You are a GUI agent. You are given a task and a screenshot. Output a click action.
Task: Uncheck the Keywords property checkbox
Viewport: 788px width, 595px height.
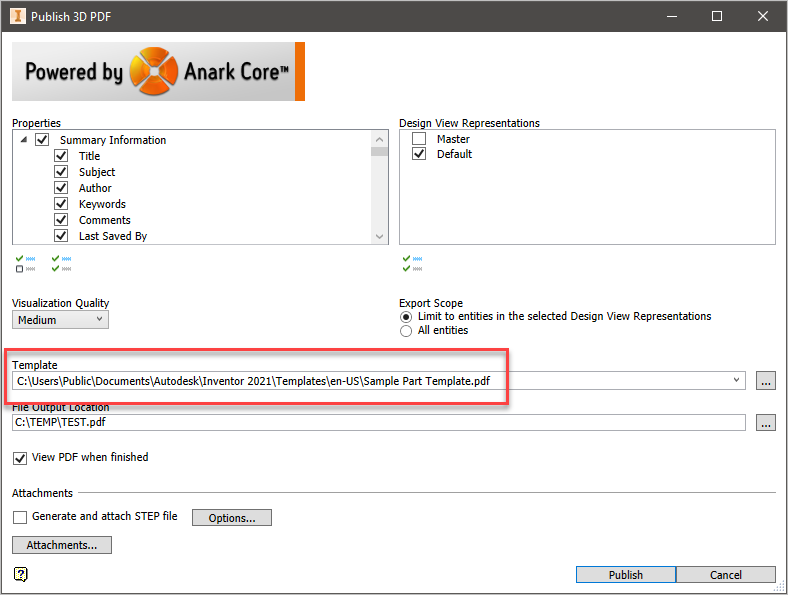61,204
